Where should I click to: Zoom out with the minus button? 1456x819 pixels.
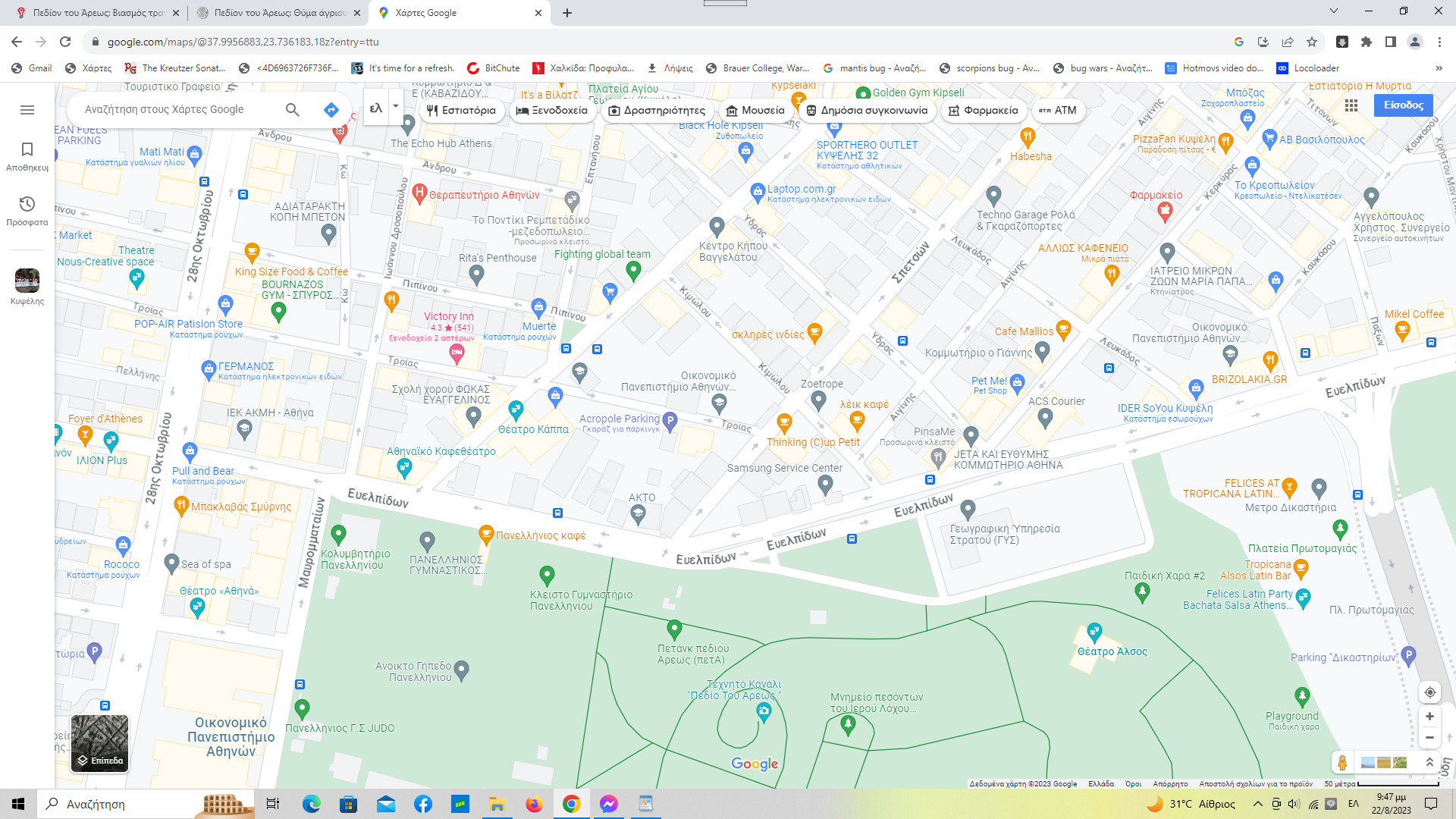point(1429,737)
